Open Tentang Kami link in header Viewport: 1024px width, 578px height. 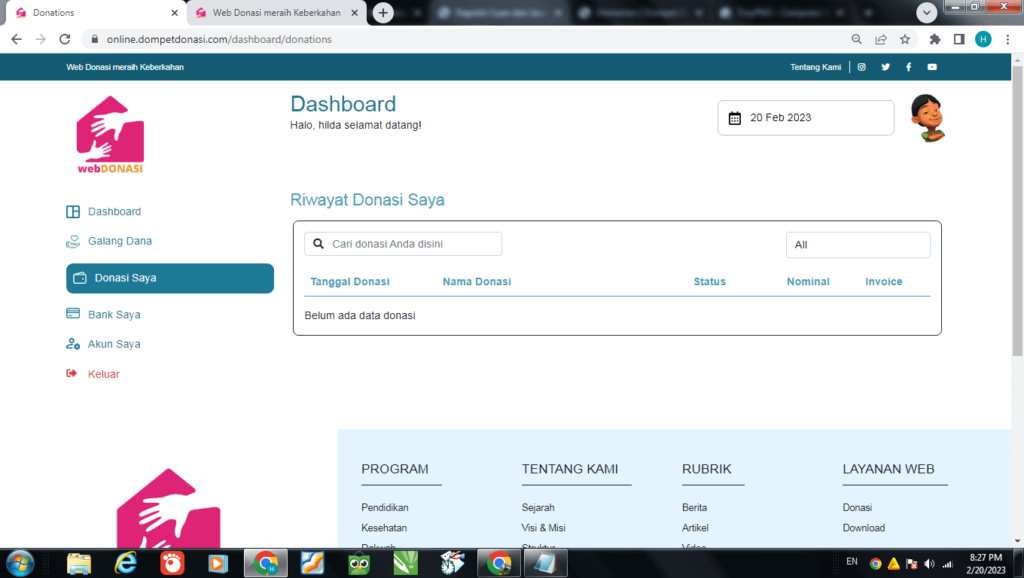click(815, 67)
